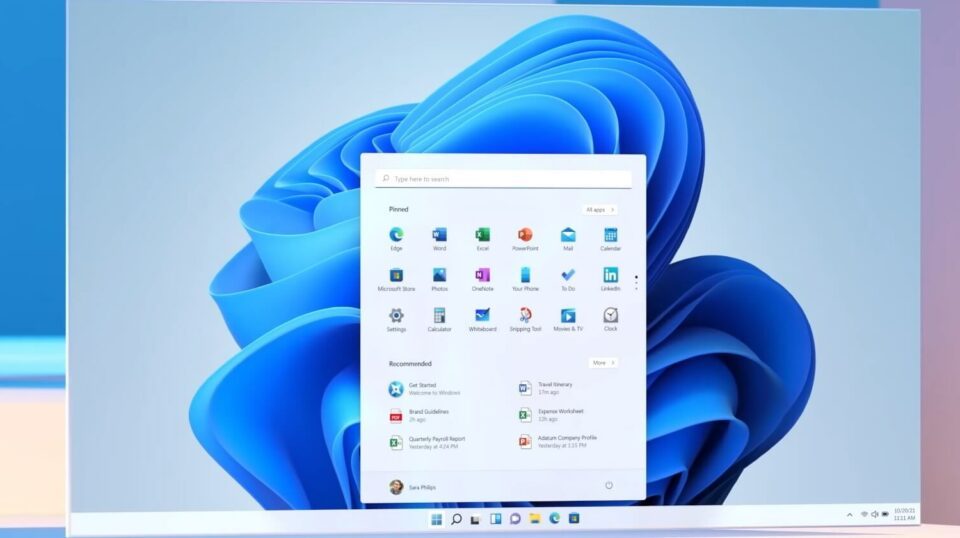Open Excel pinned app
This screenshot has height=538, width=960.
point(482,238)
